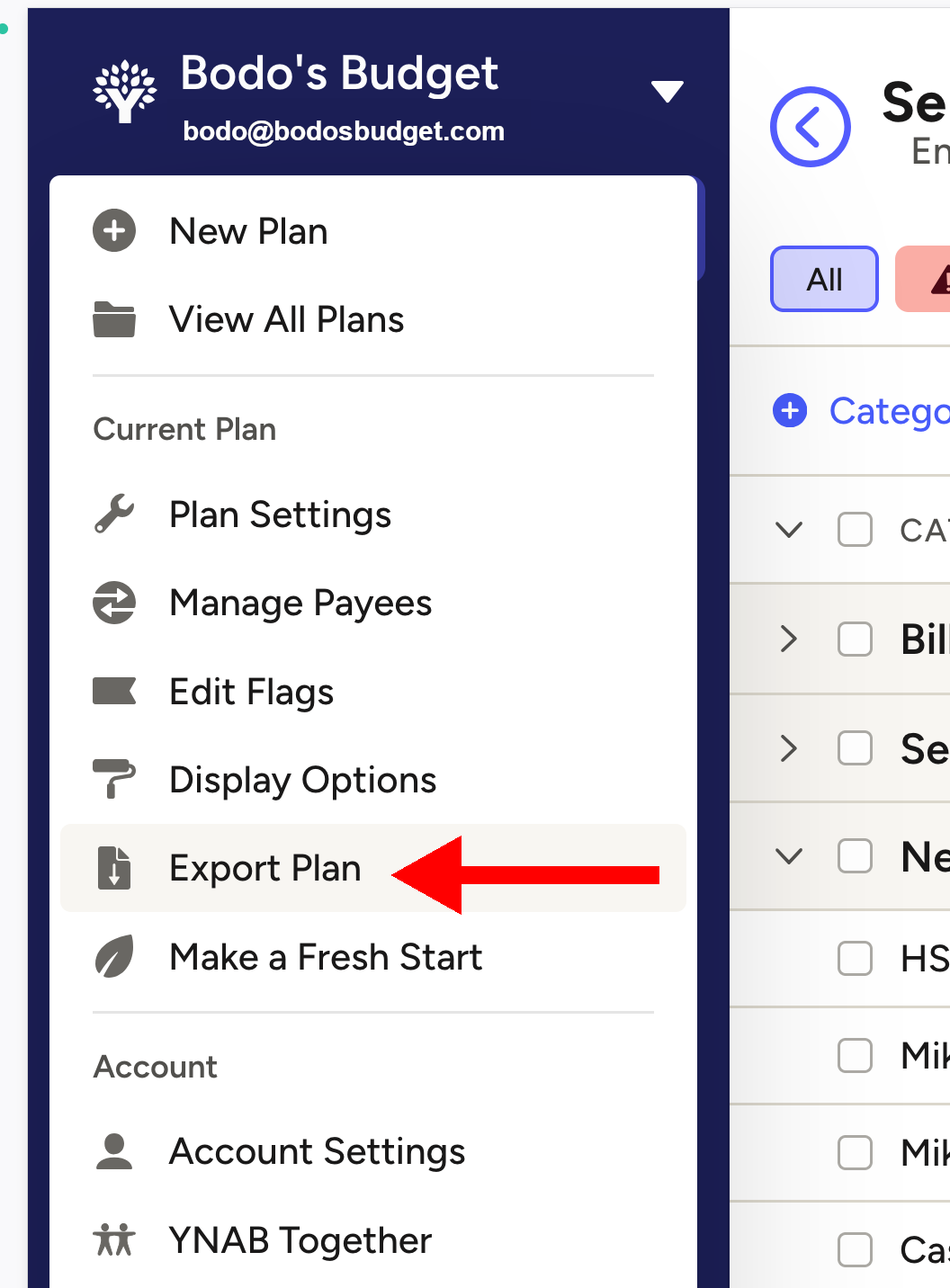Tick the checkbox in the HS category row
This screenshot has height=1288, width=950.
tap(855, 959)
